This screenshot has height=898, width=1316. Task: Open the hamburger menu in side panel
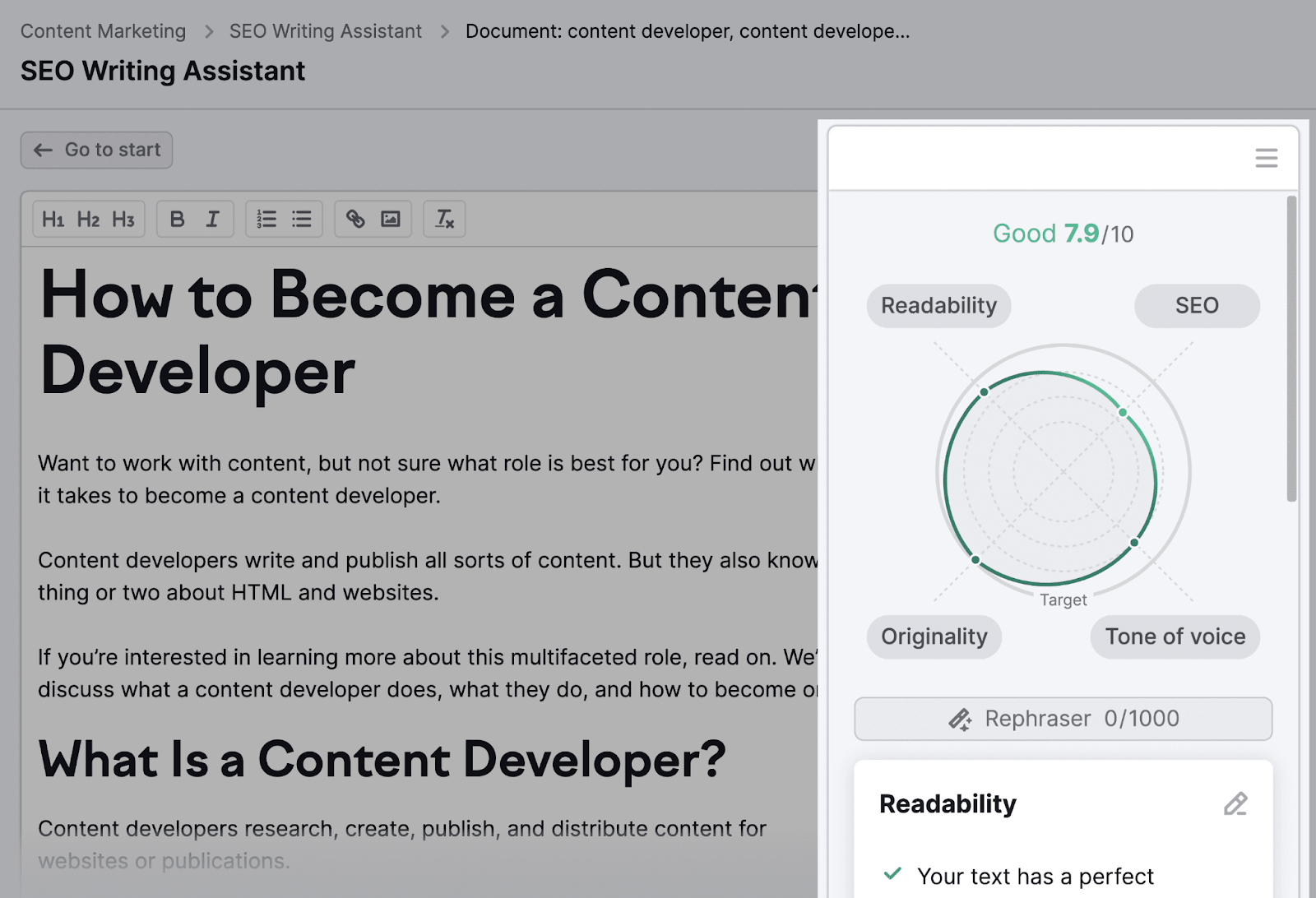[1266, 158]
